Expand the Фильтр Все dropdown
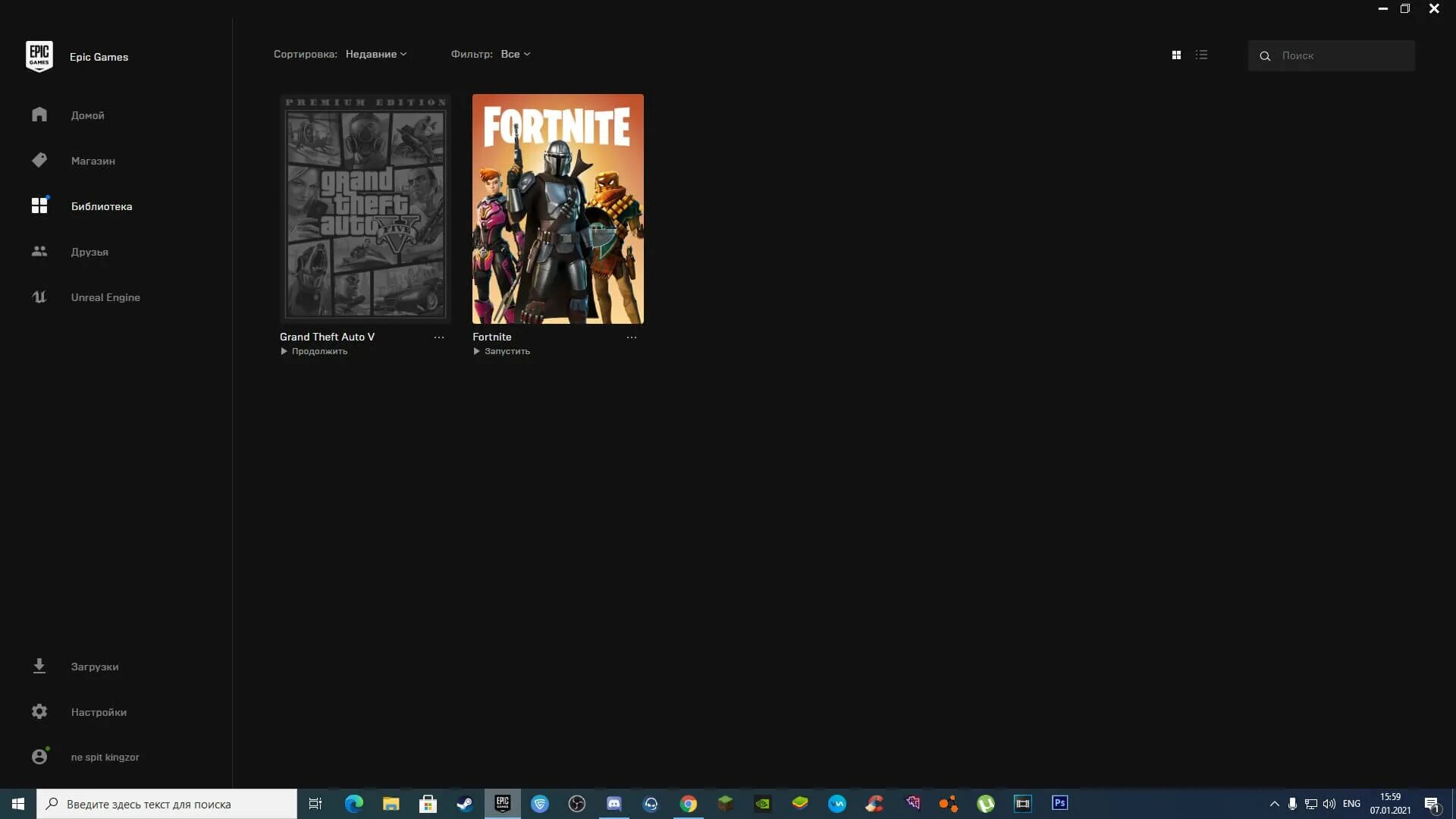Screen dimensions: 1456x819 (x=515, y=54)
